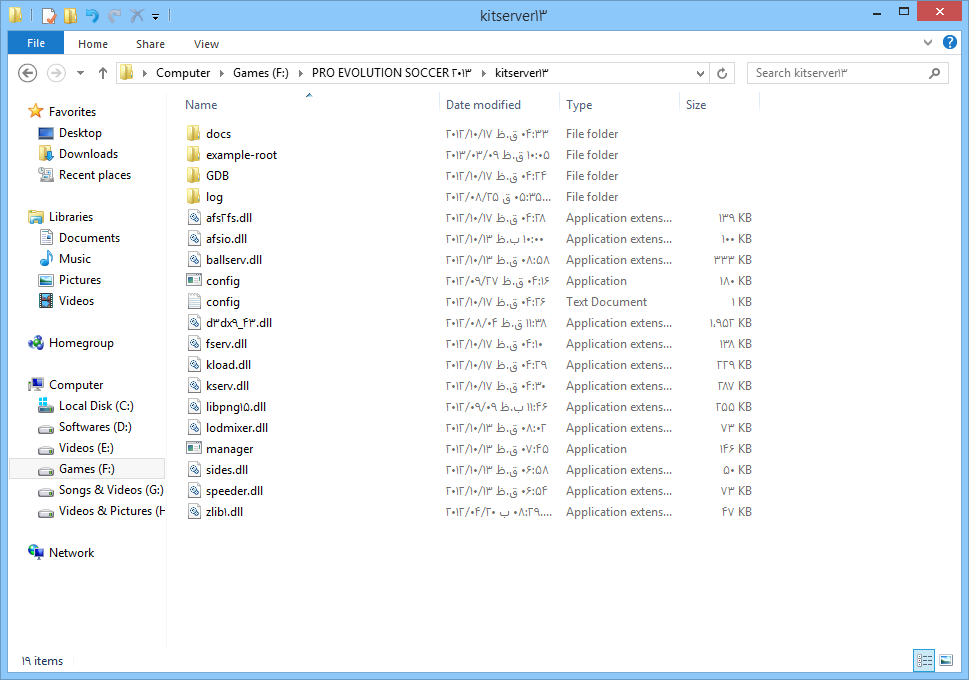Click Games (F:) in the address breadcrumb
The height and width of the screenshot is (680, 969).
tap(258, 73)
